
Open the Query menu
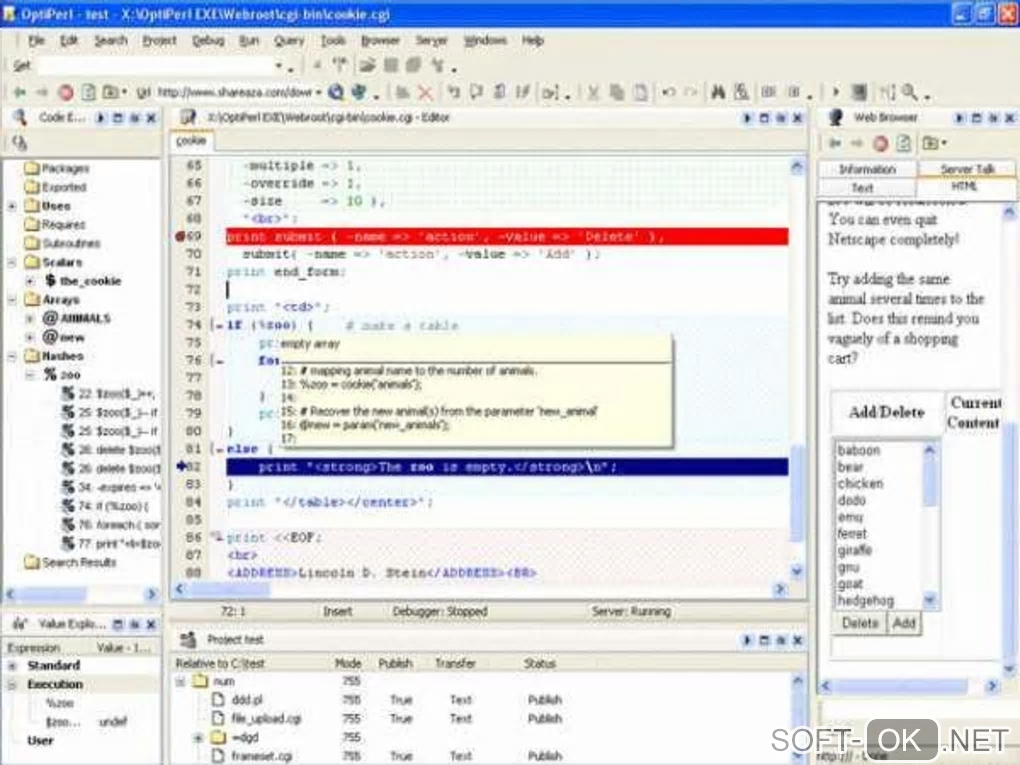click(289, 40)
